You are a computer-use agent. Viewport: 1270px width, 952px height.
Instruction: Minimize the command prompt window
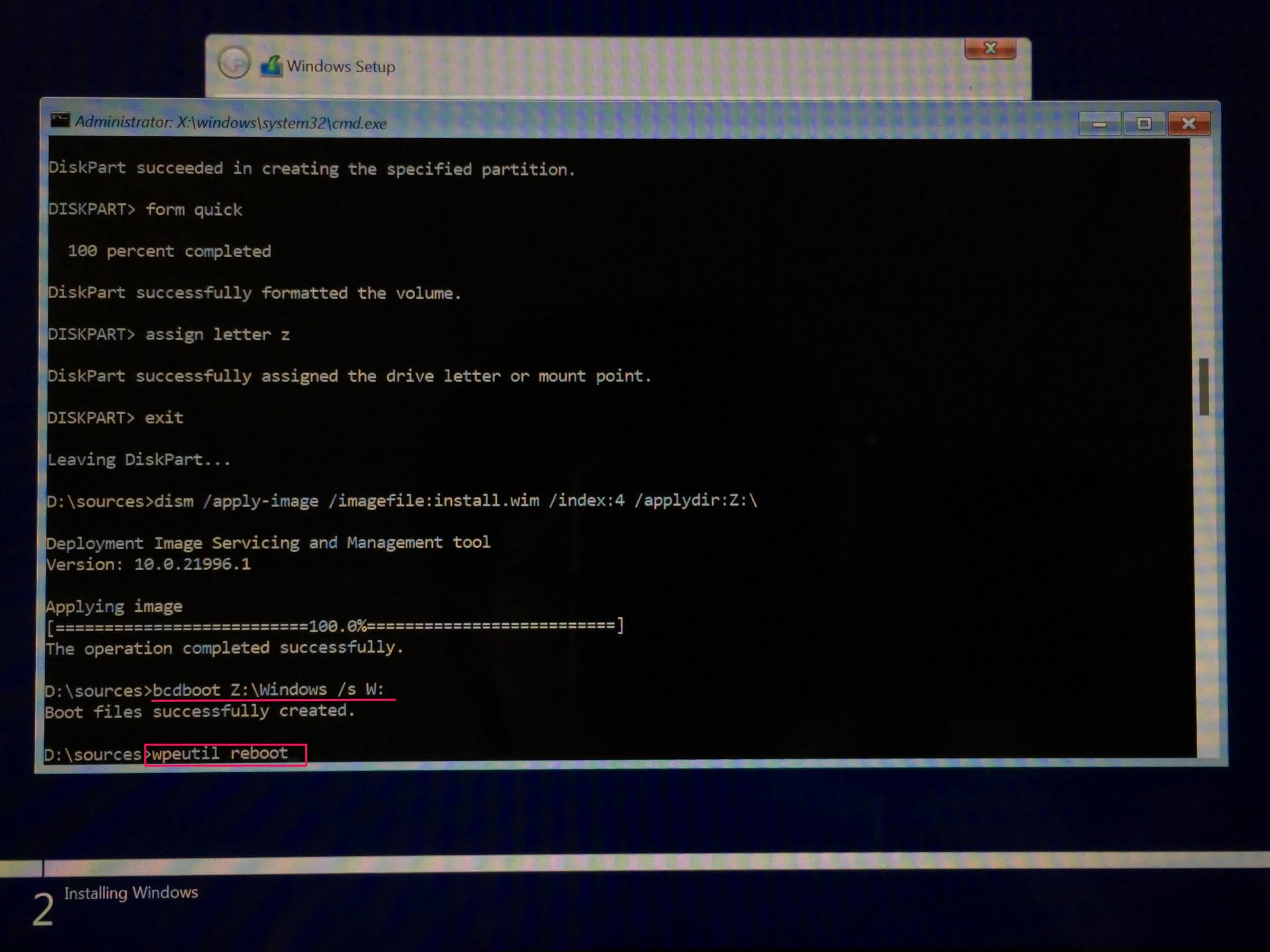1099,124
